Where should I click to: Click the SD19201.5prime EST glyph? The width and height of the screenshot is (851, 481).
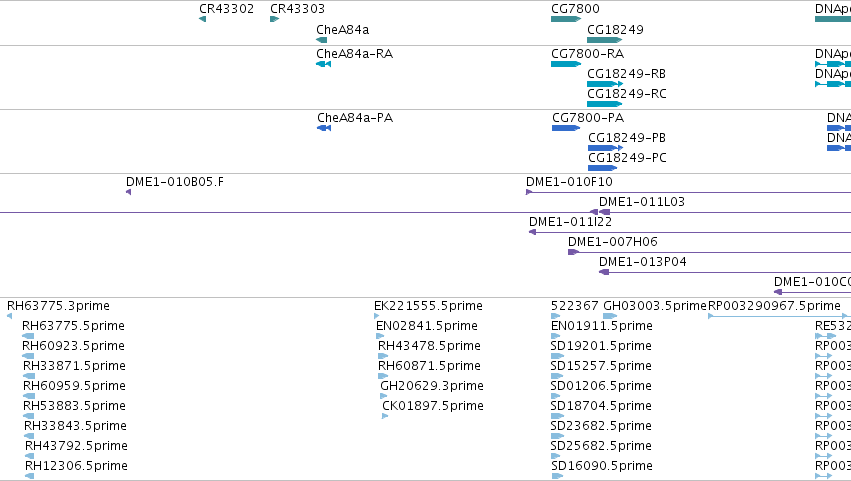tap(557, 357)
